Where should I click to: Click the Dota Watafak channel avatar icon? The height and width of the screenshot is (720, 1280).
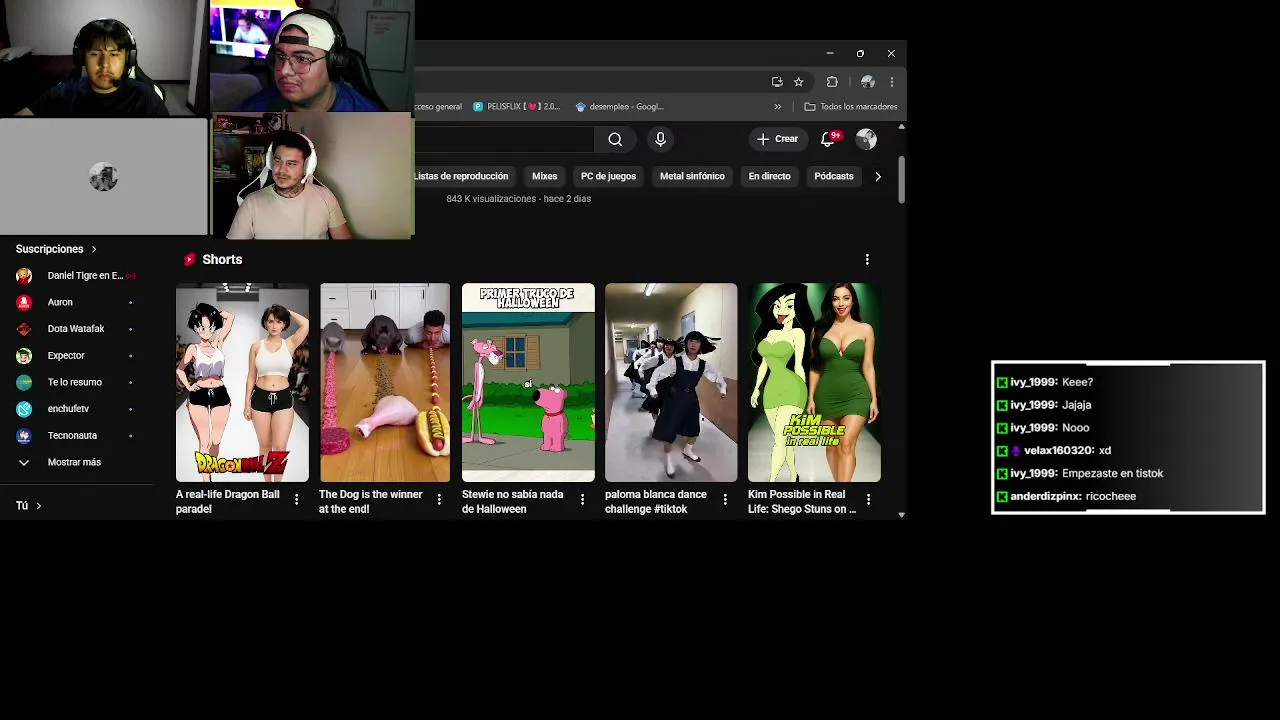pyautogui.click(x=24, y=329)
